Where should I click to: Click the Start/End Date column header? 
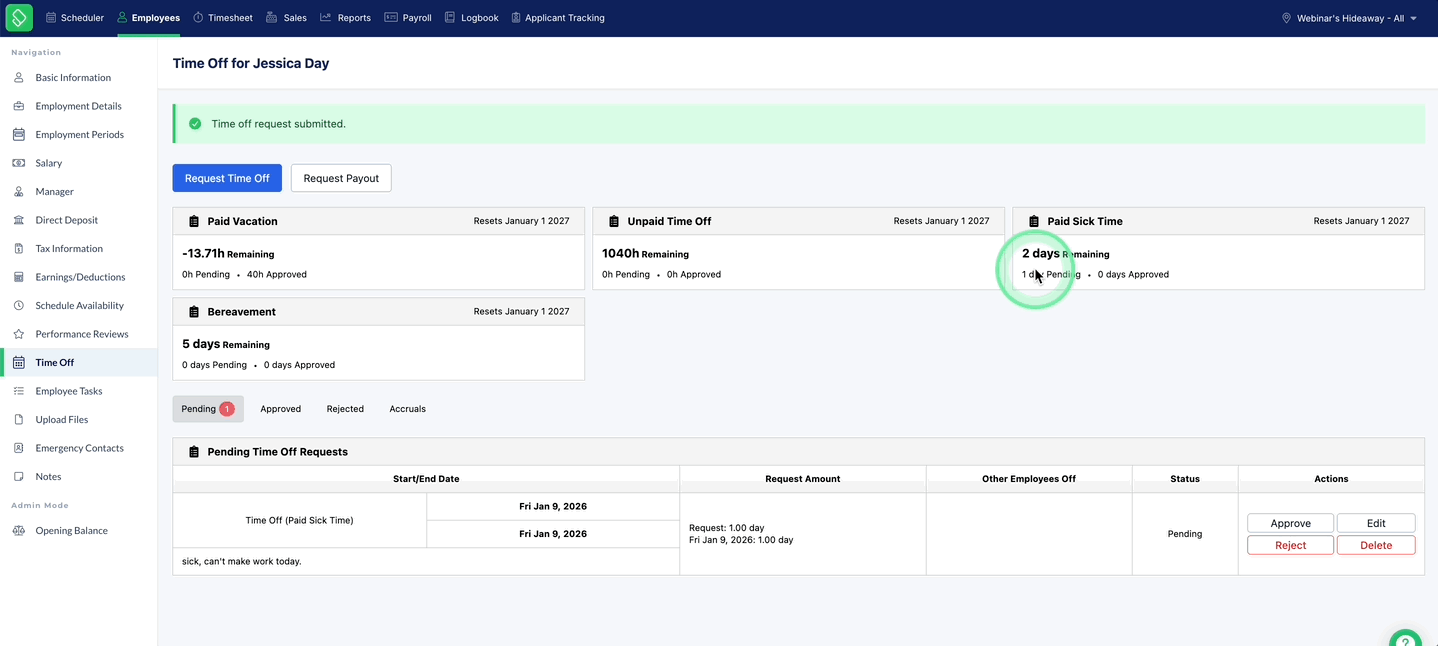click(x=426, y=479)
